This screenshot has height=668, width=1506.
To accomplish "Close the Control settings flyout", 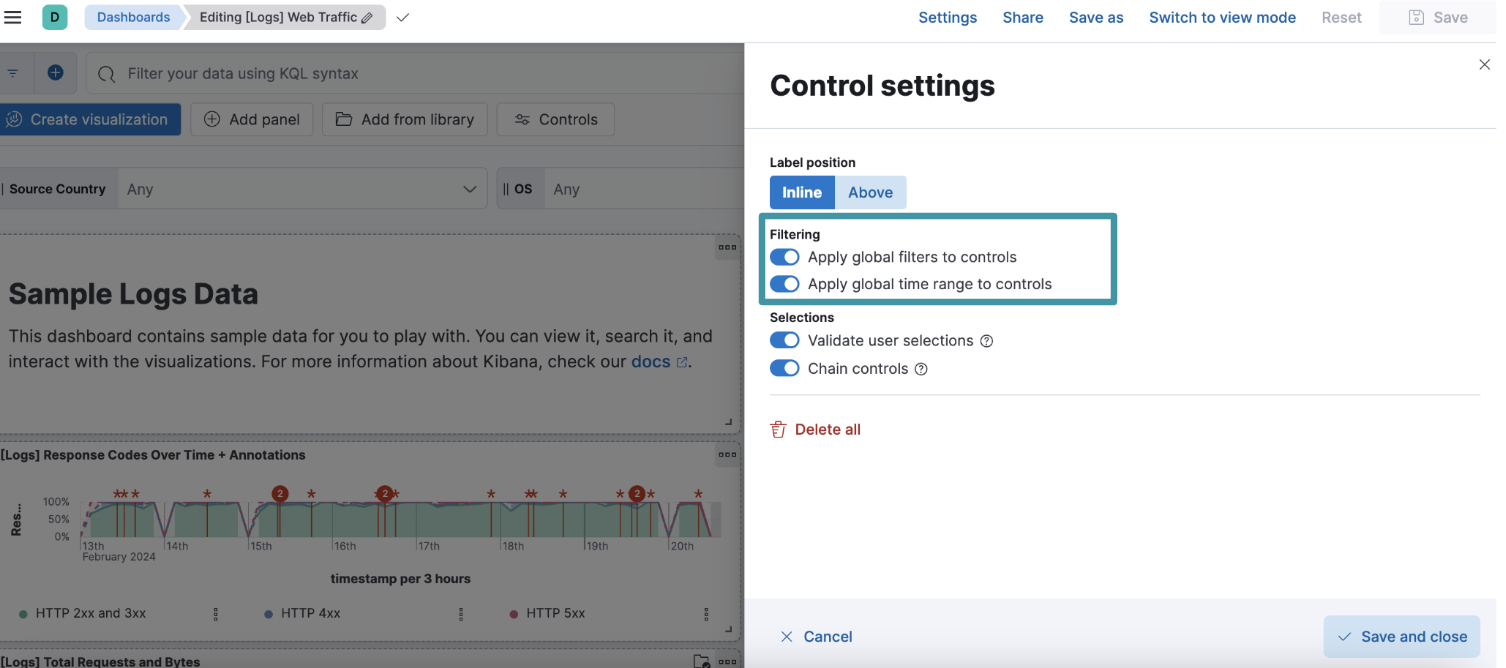I will click(1484, 64).
